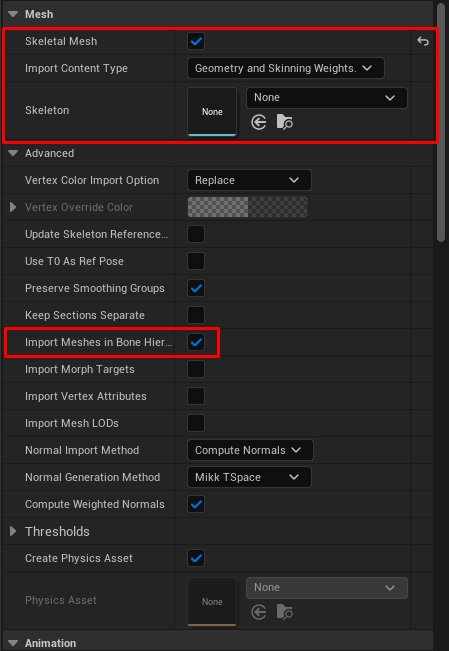Click the Import Content Type label
449x651 pixels.
76,68
